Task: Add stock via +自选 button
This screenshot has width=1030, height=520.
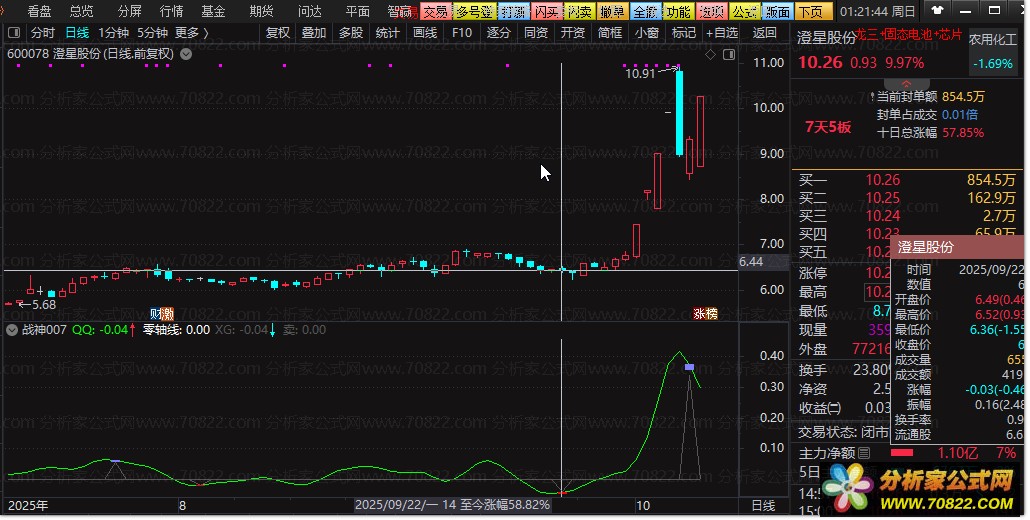Action: point(722,33)
